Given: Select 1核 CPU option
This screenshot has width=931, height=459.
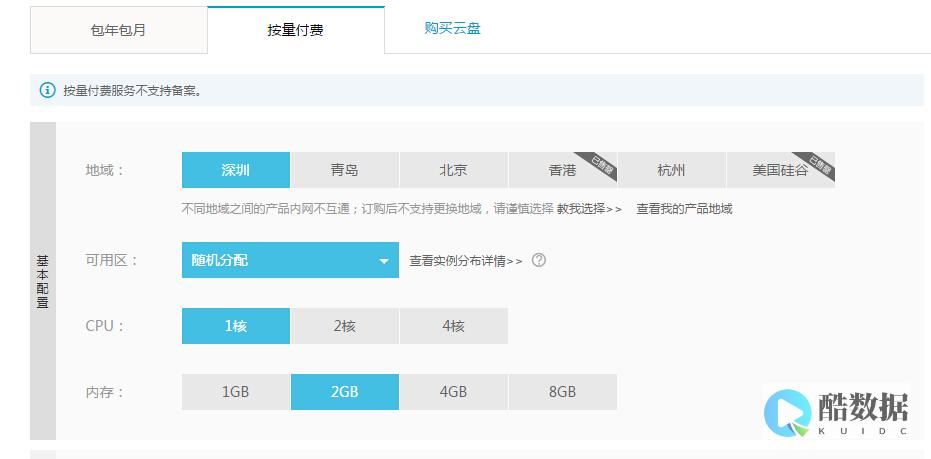Looking at the screenshot, I should tap(236, 326).
